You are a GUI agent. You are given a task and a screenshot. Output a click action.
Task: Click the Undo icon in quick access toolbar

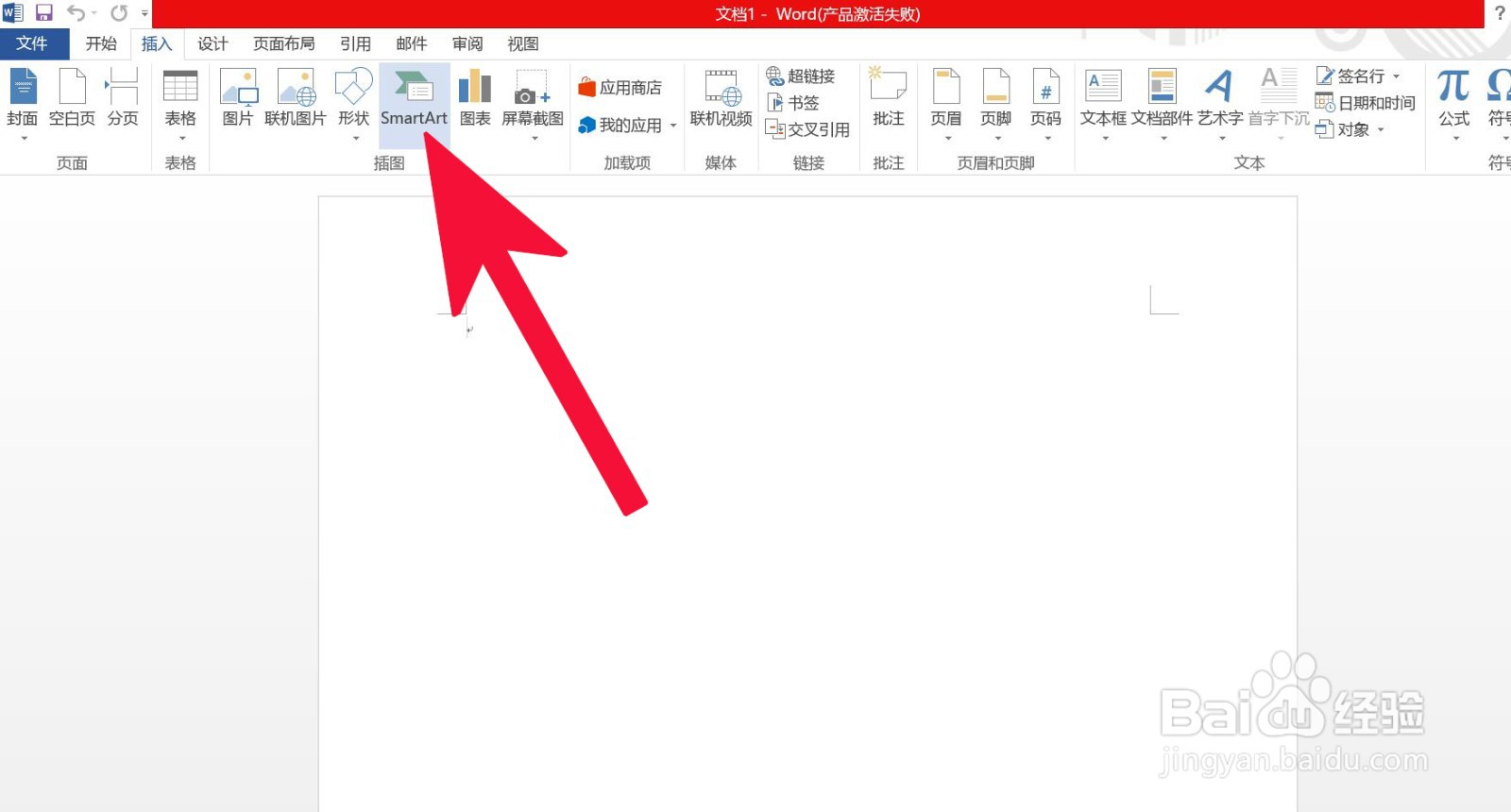click(x=76, y=13)
